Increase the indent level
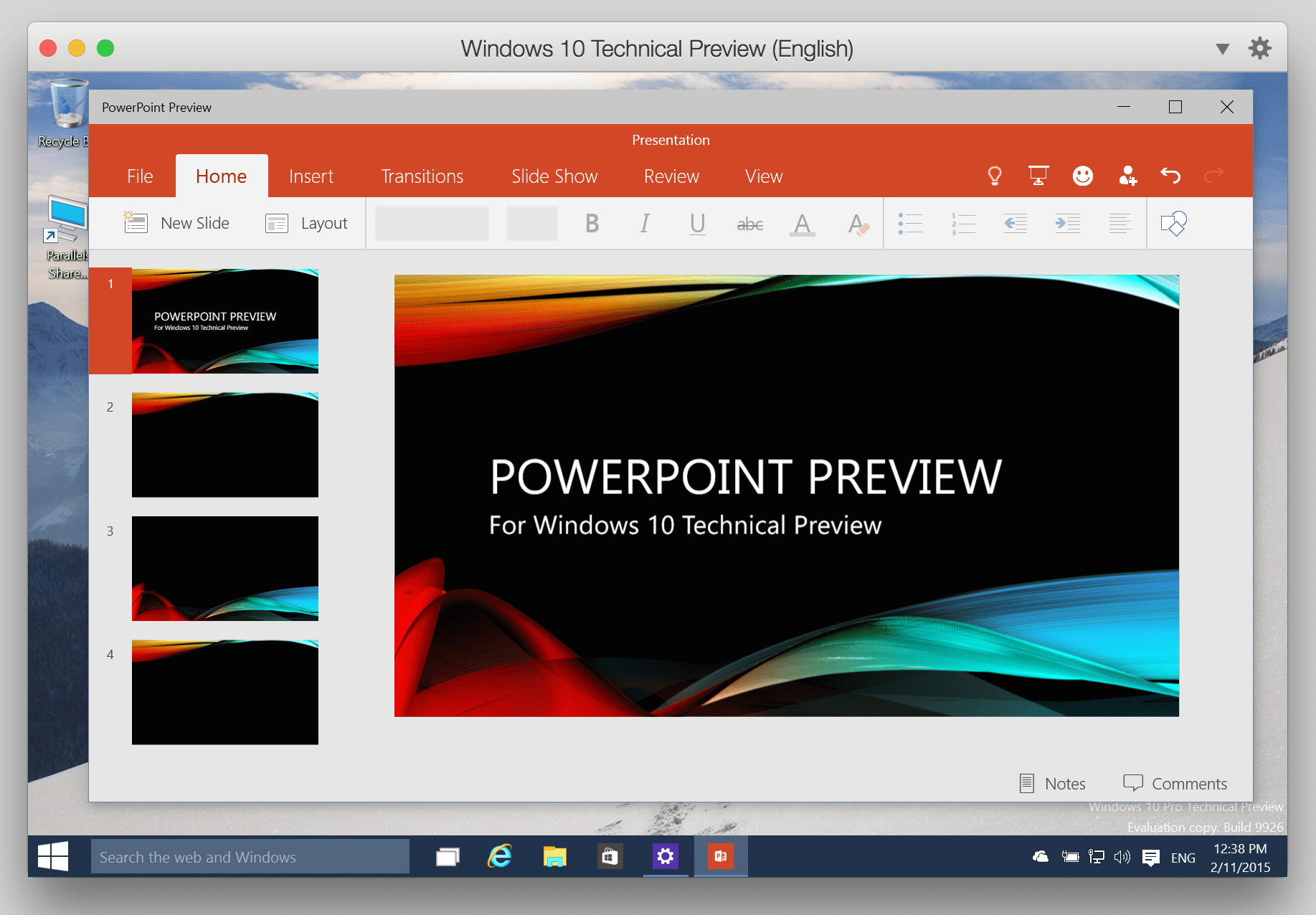This screenshot has height=915, width=1316. click(x=1068, y=224)
